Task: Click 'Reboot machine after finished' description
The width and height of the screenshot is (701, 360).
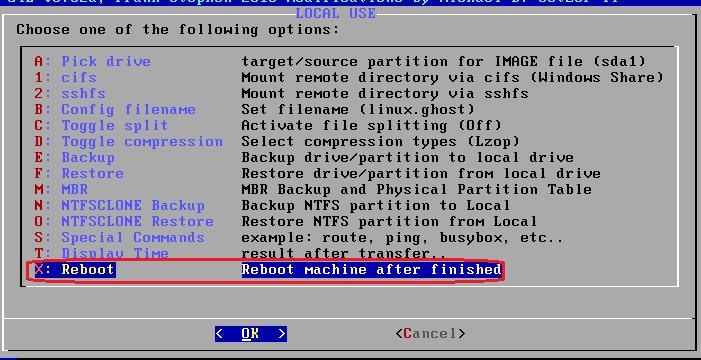Action: point(372,270)
